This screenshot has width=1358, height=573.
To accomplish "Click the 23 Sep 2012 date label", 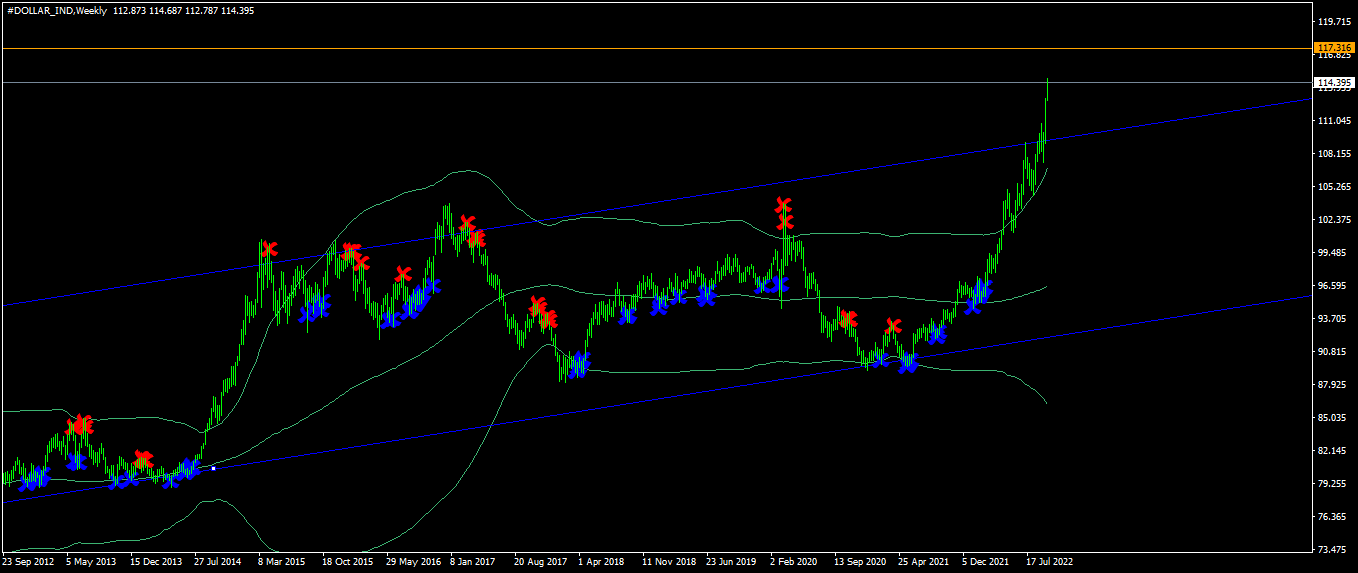I will click(29, 562).
